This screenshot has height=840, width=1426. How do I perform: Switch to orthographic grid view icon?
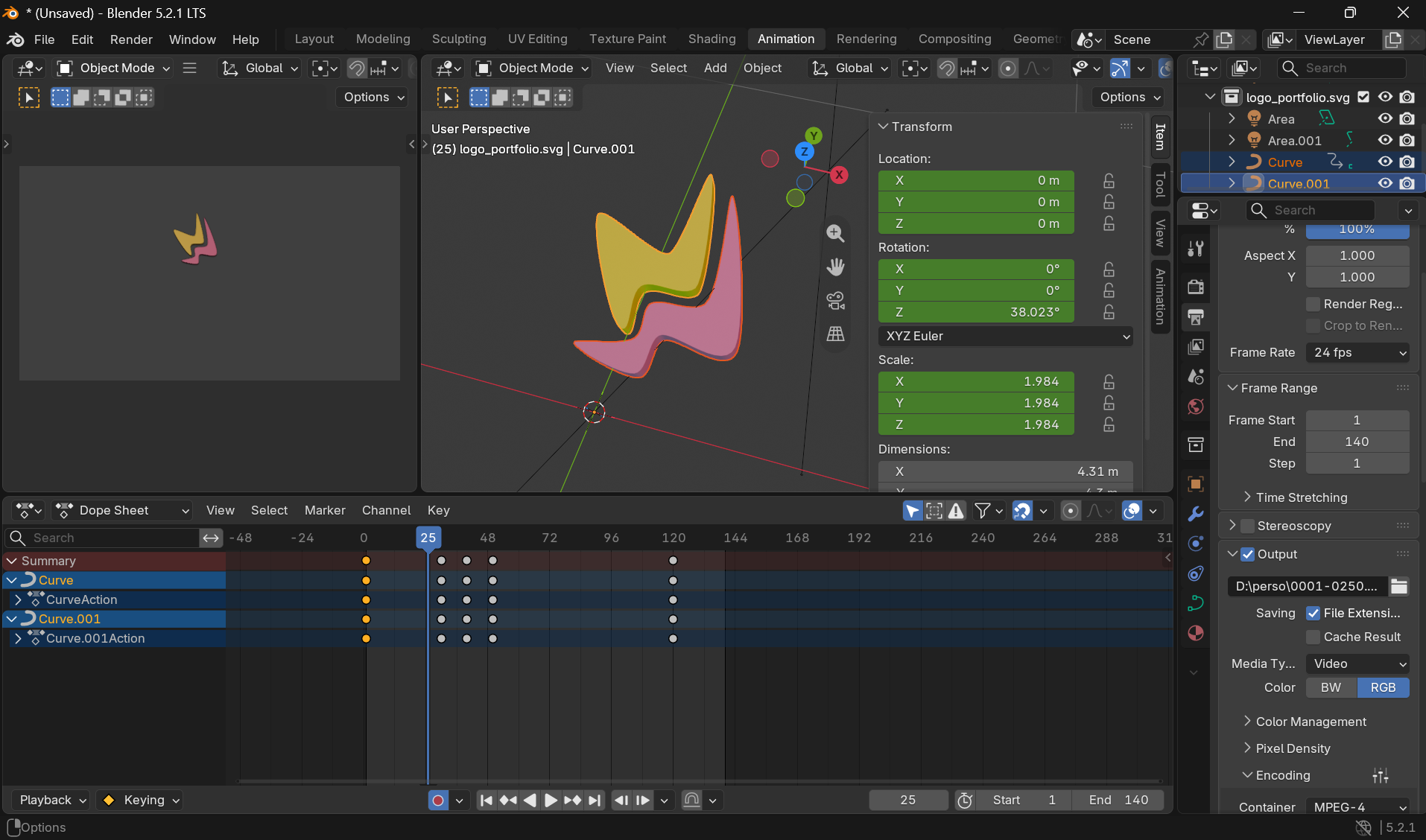(x=835, y=334)
